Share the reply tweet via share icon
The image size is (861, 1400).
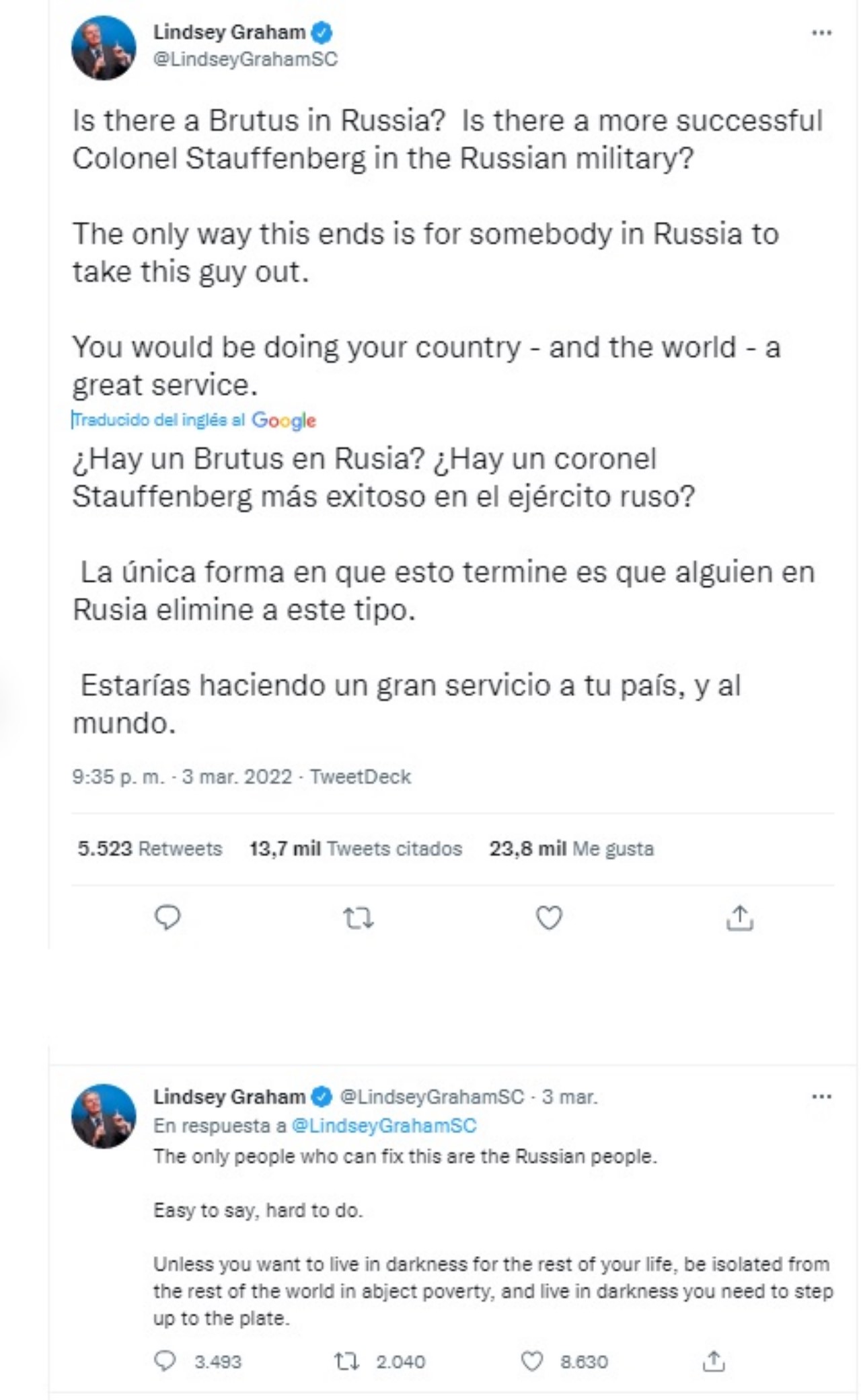pyautogui.click(x=713, y=1362)
